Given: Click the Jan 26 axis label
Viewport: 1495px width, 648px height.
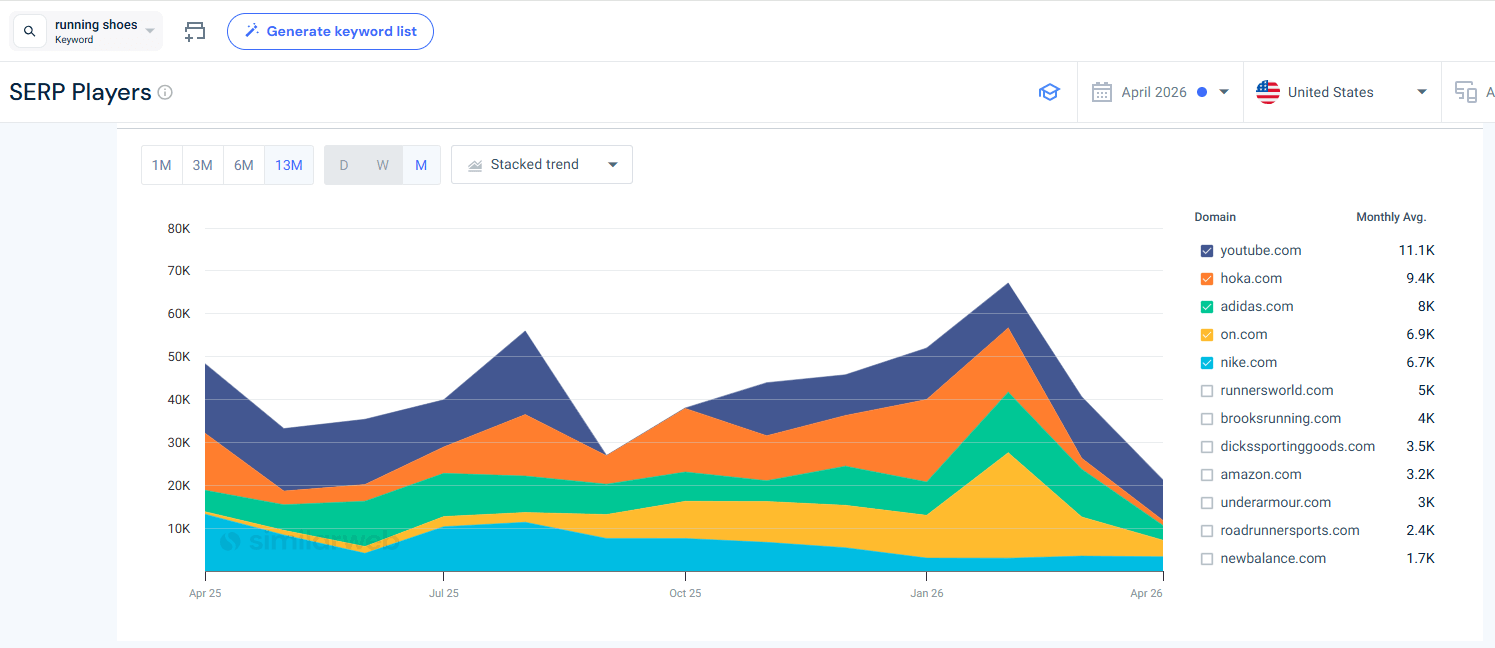Looking at the screenshot, I should [x=927, y=593].
